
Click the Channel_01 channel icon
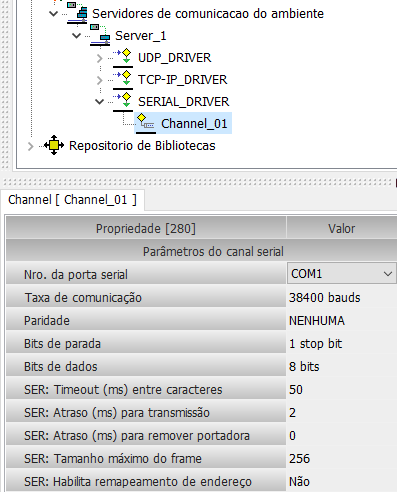click(x=146, y=123)
